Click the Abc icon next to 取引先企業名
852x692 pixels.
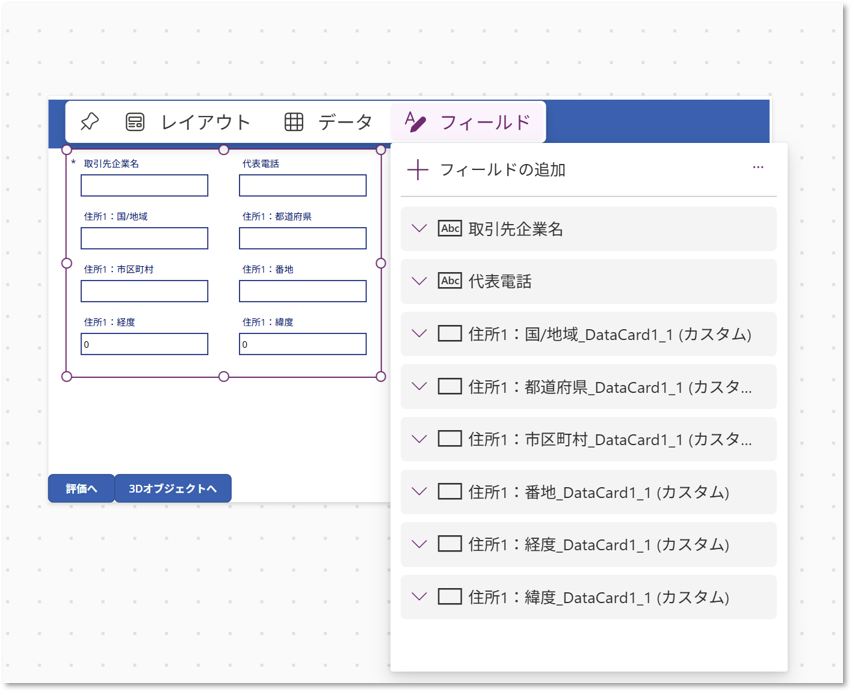click(450, 229)
